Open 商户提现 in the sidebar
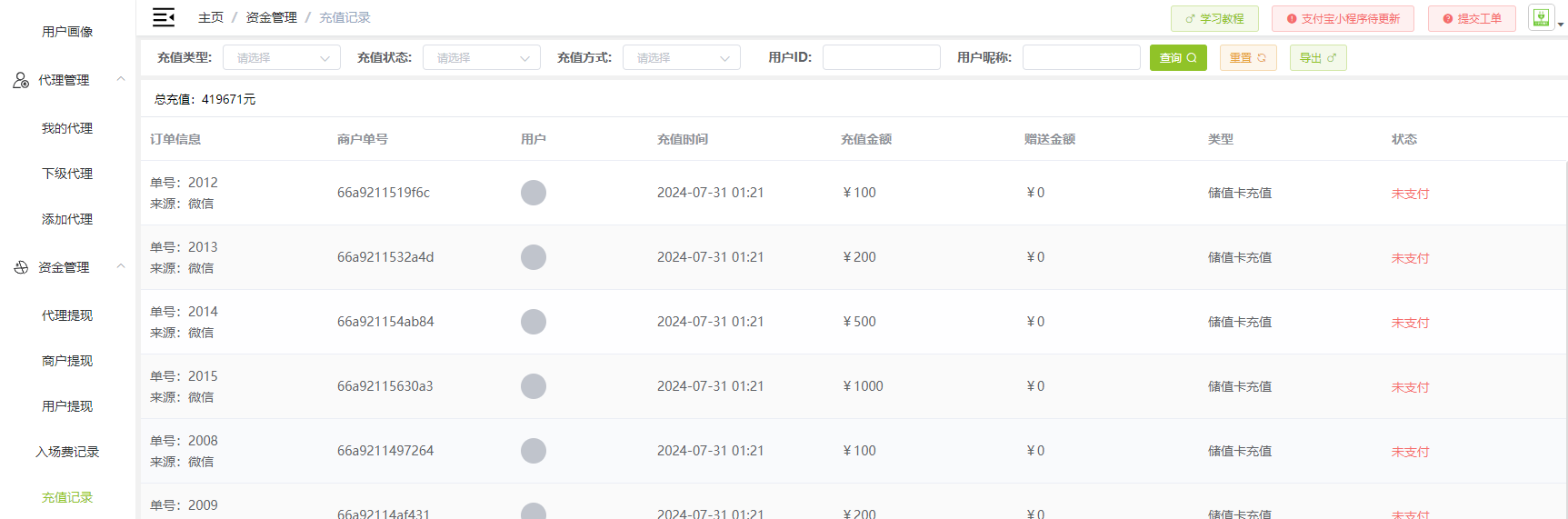This screenshot has width=1568, height=519. 67,361
